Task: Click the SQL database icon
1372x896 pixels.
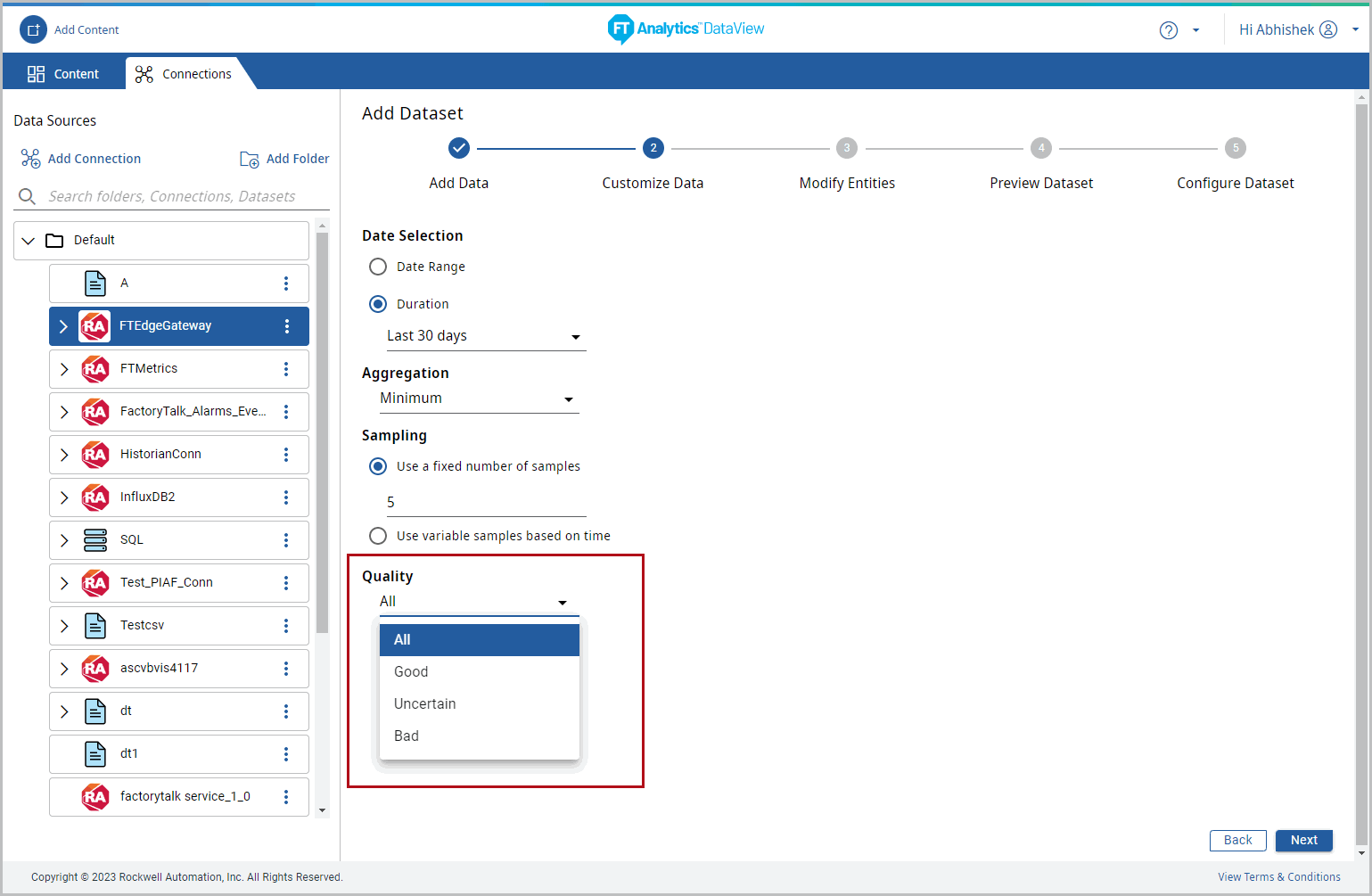Action: click(95, 540)
